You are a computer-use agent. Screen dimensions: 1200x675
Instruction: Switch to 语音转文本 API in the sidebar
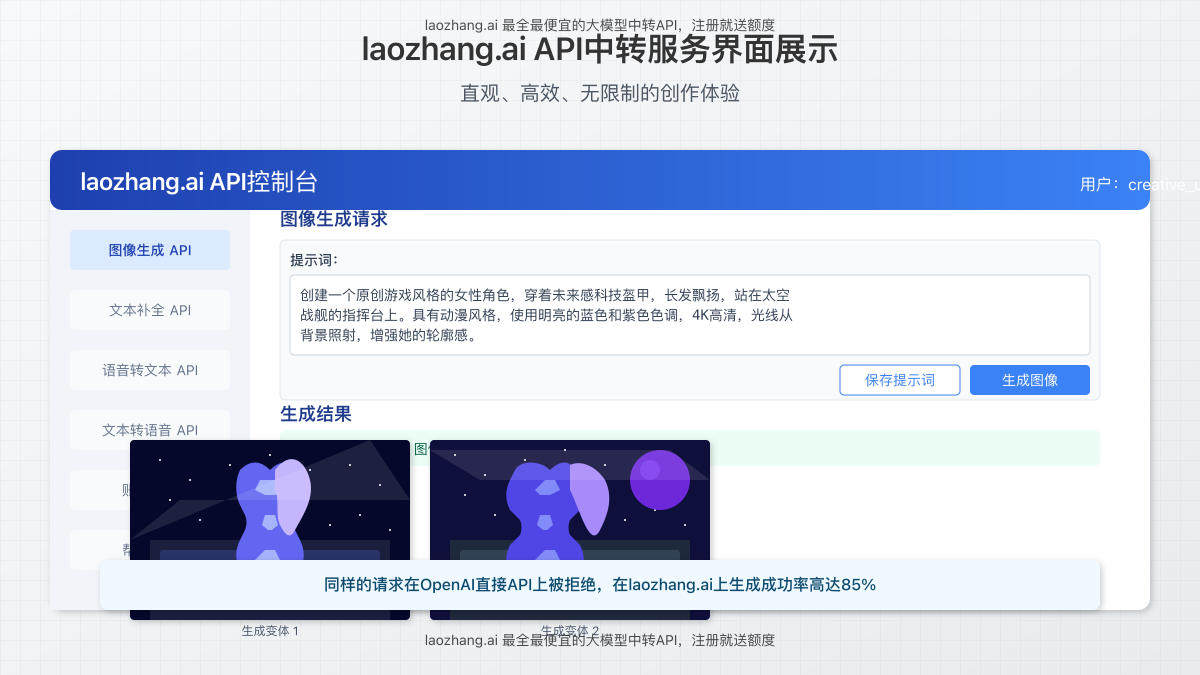150,370
